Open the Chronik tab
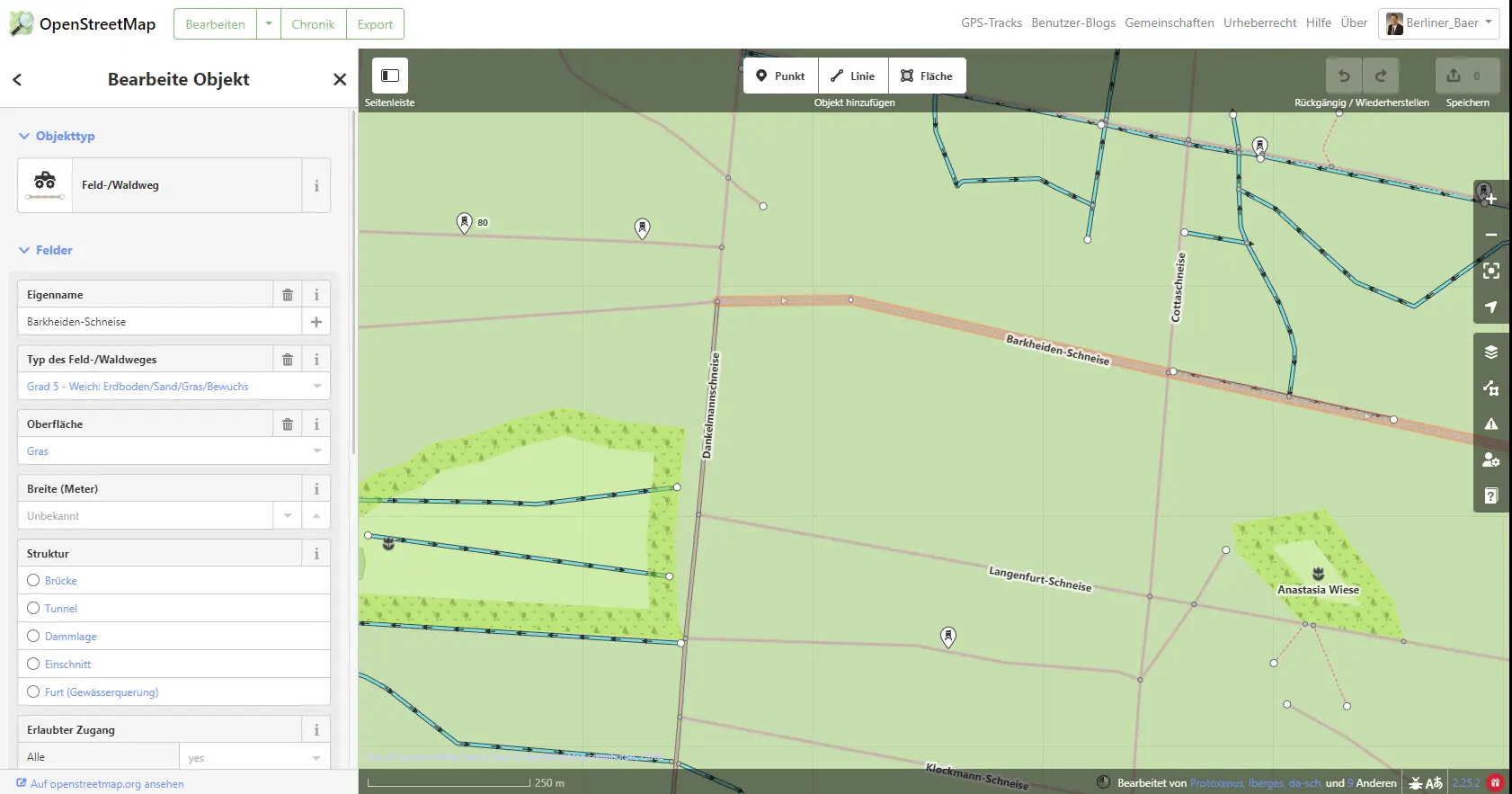 point(313,24)
